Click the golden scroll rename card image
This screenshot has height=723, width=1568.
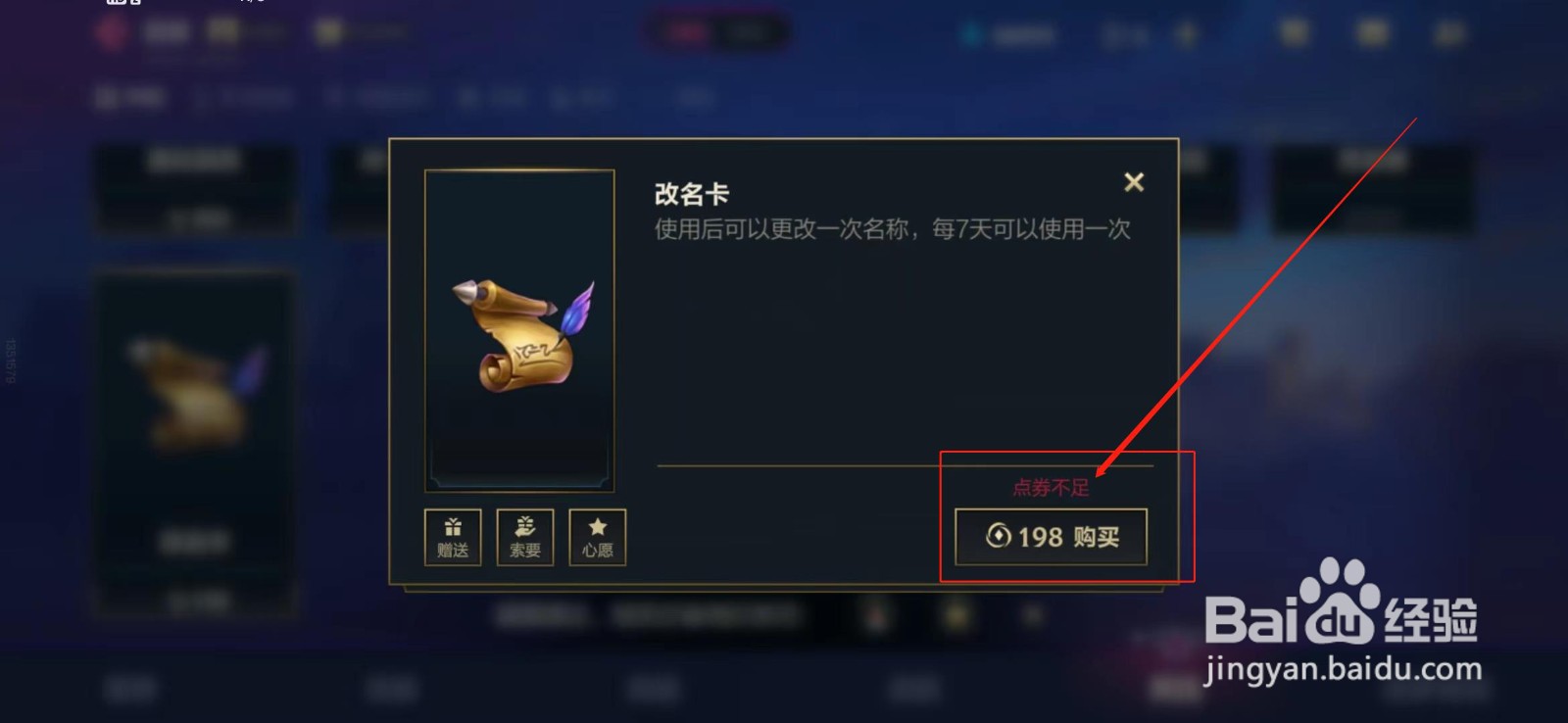click(x=522, y=335)
